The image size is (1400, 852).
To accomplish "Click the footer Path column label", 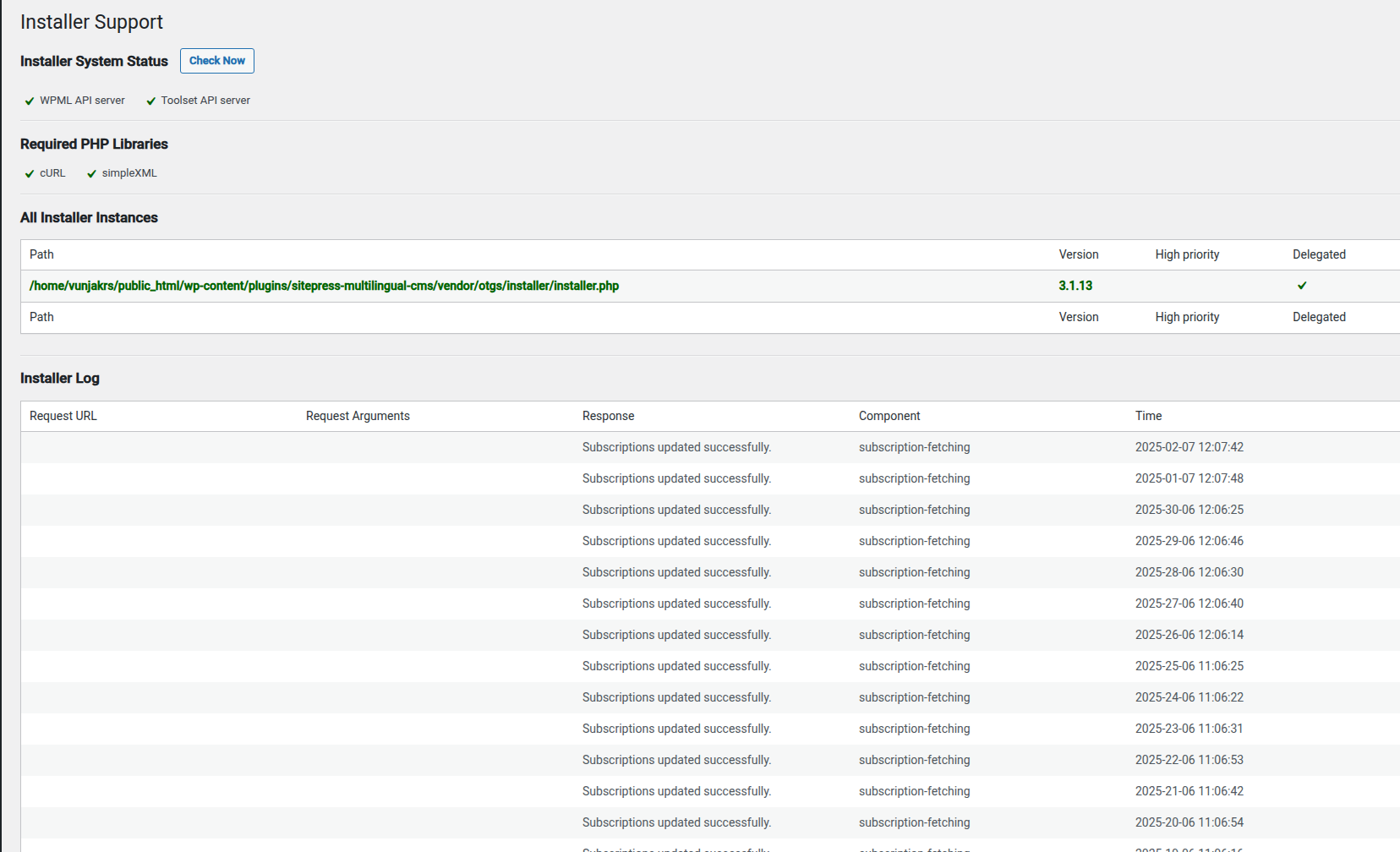I will 41,317.
